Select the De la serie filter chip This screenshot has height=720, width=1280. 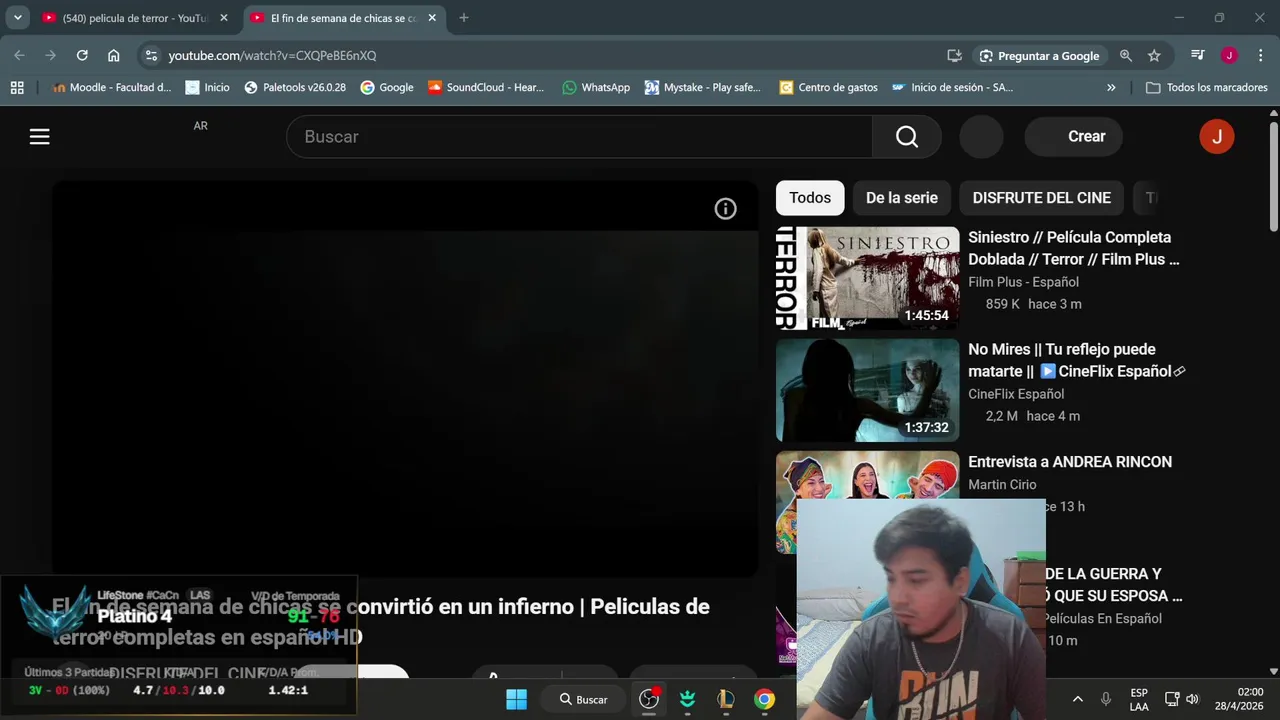[x=902, y=198]
